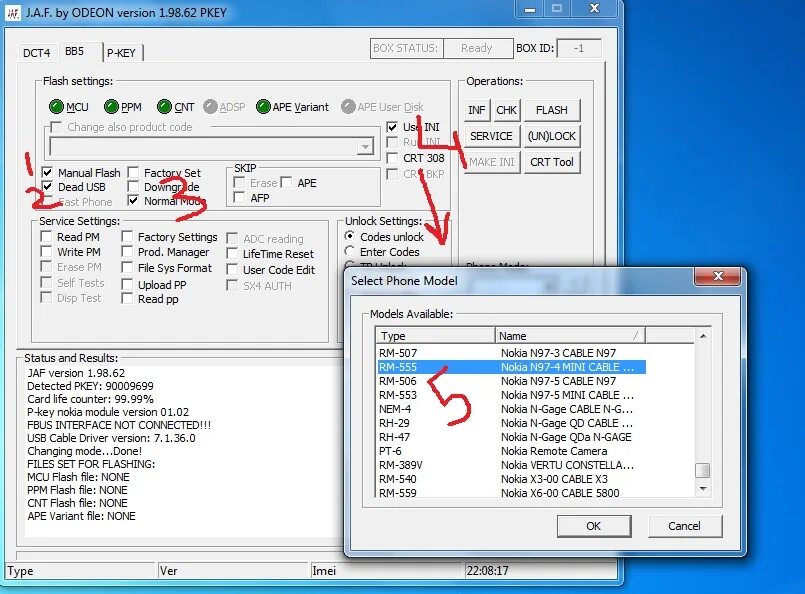Click the INF operation button
This screenshot has width=805, height=594.
pyautogui.click(x=477, y=110)
